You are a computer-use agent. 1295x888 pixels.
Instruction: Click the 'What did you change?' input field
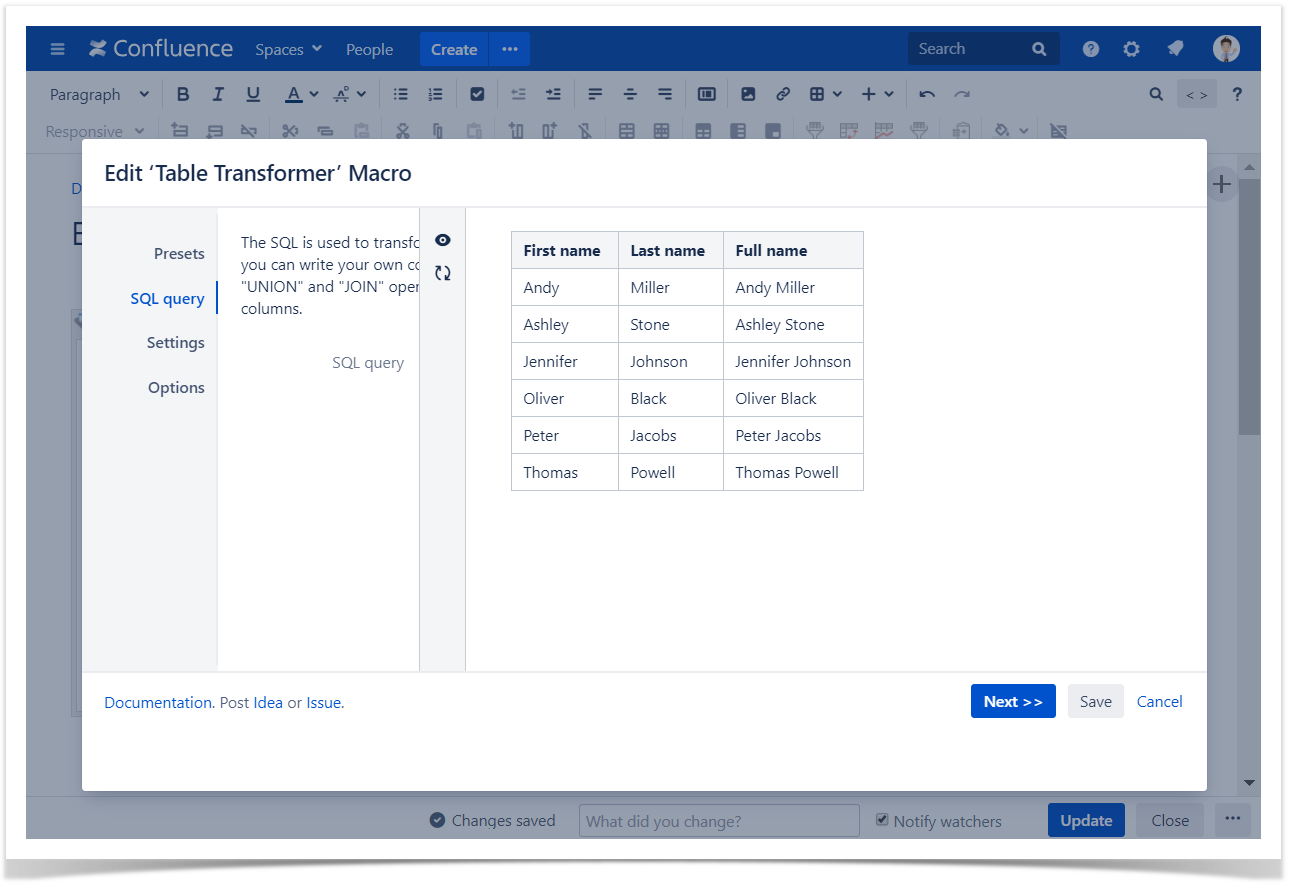point(718,821)
